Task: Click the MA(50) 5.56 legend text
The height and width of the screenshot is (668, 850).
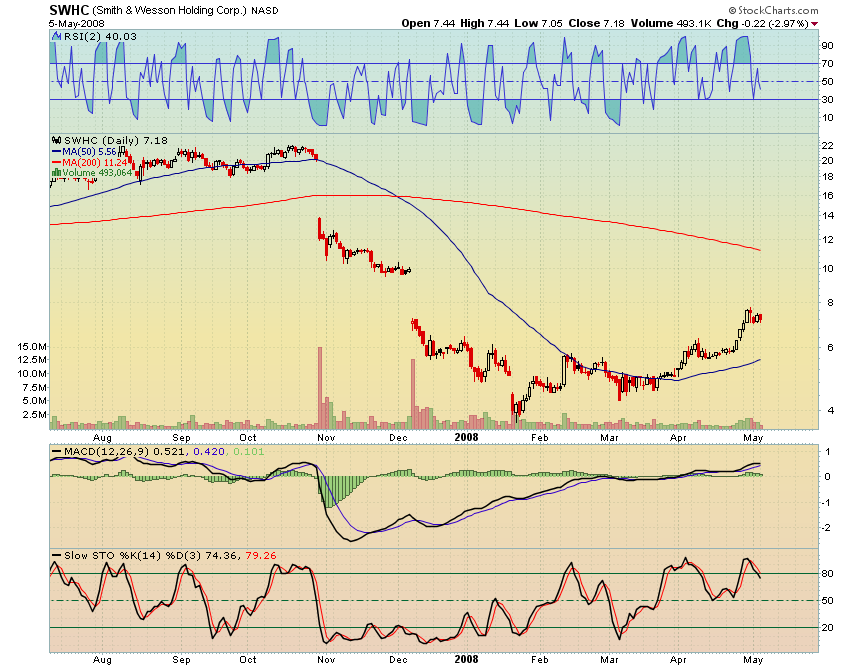Action: (x=89, y=152)
